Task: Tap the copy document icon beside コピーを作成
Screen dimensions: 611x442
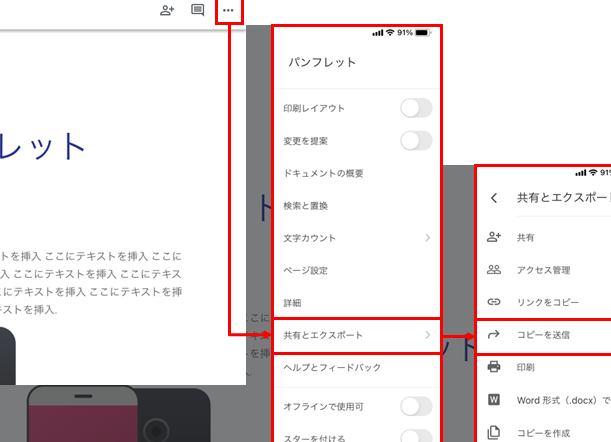Action: [x=494, y=432]
